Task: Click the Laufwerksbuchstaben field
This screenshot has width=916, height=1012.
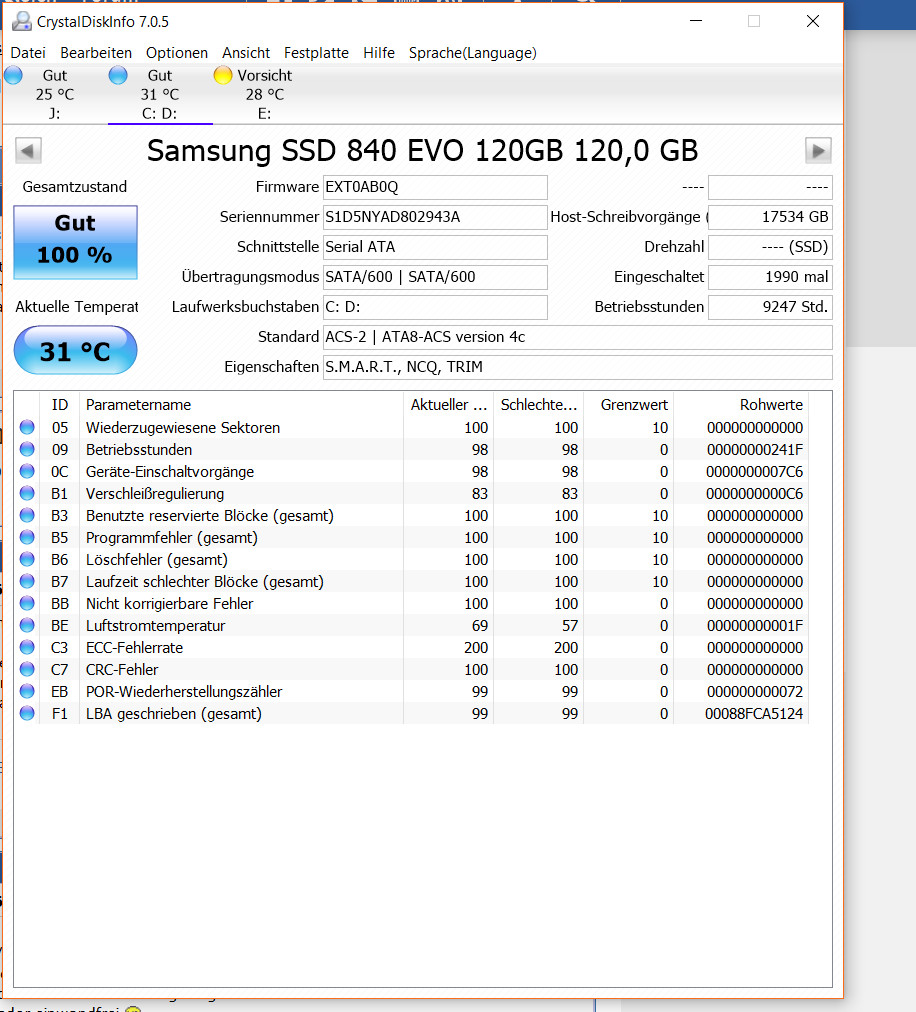Action: click(435, 307)
